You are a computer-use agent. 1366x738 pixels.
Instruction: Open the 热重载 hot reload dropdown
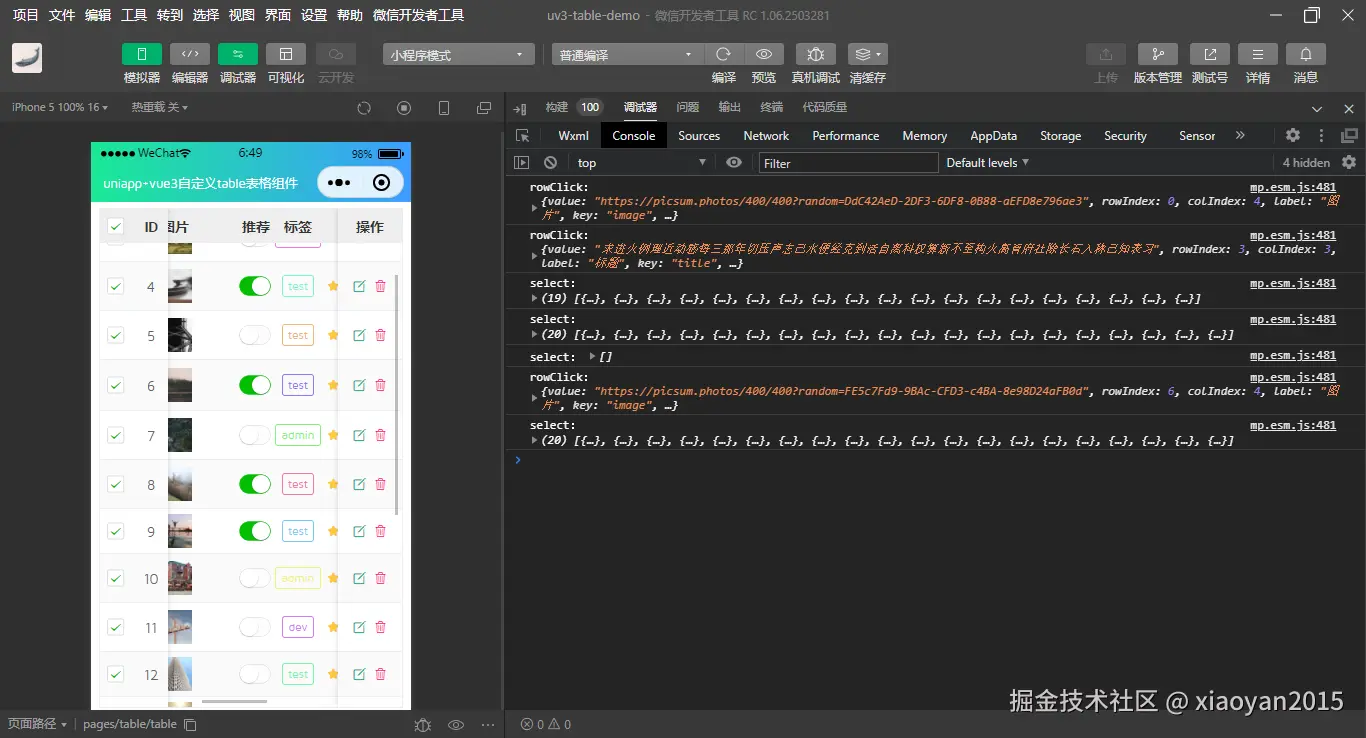point(160,107)
